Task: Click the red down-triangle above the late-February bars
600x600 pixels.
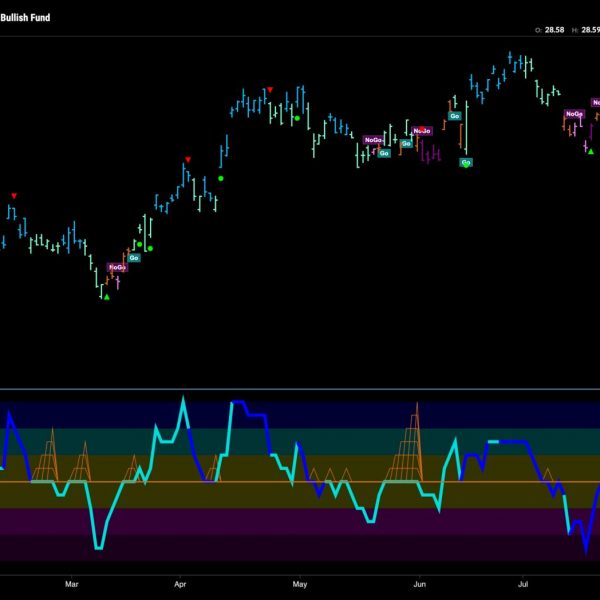Action: click(14, 196)
